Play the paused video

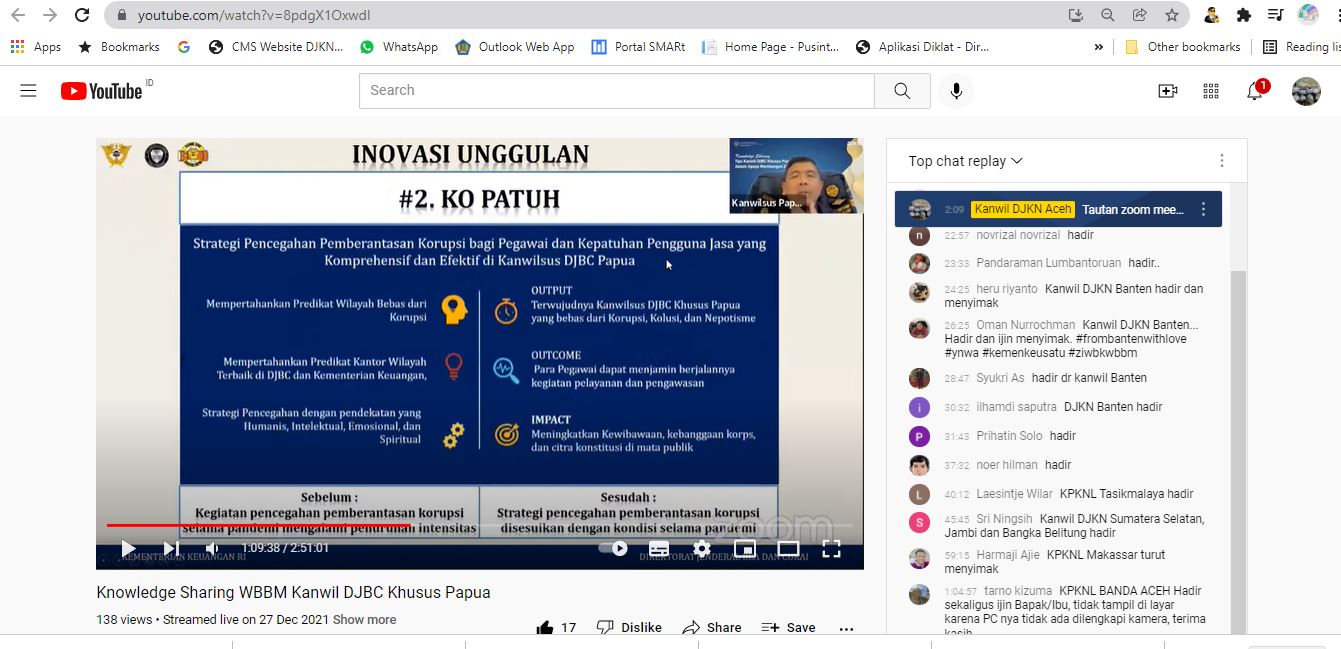coord(128,548)
